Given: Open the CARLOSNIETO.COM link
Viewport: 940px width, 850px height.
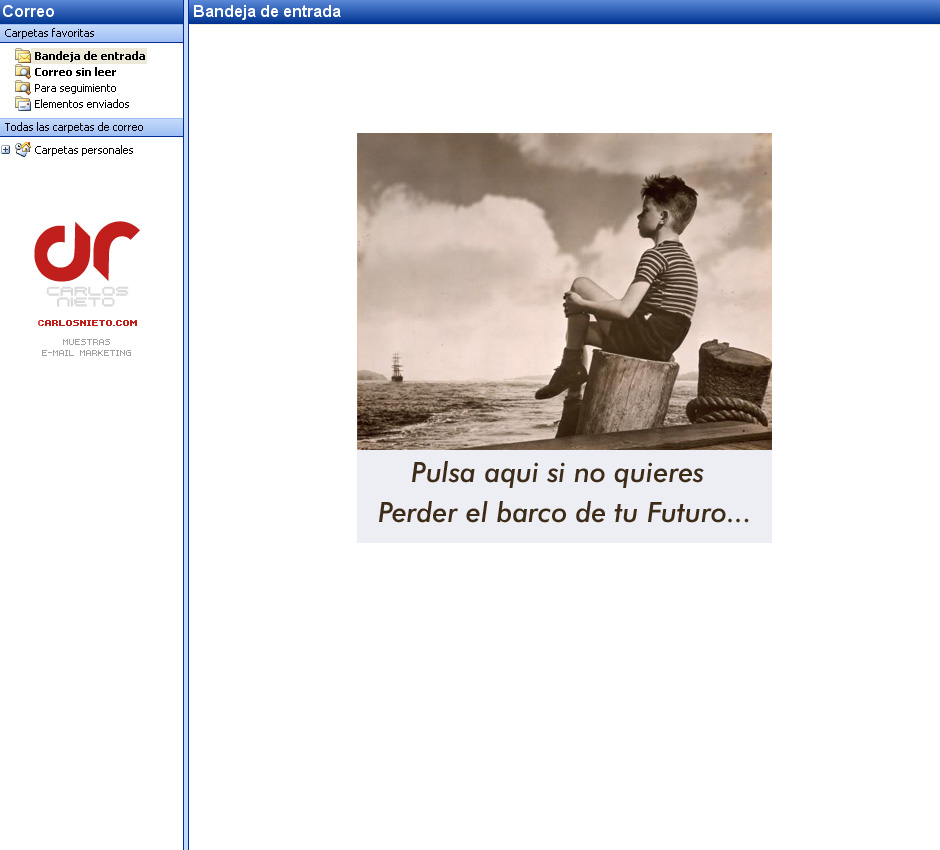Looking at the screenshot, I should (88, 322).
